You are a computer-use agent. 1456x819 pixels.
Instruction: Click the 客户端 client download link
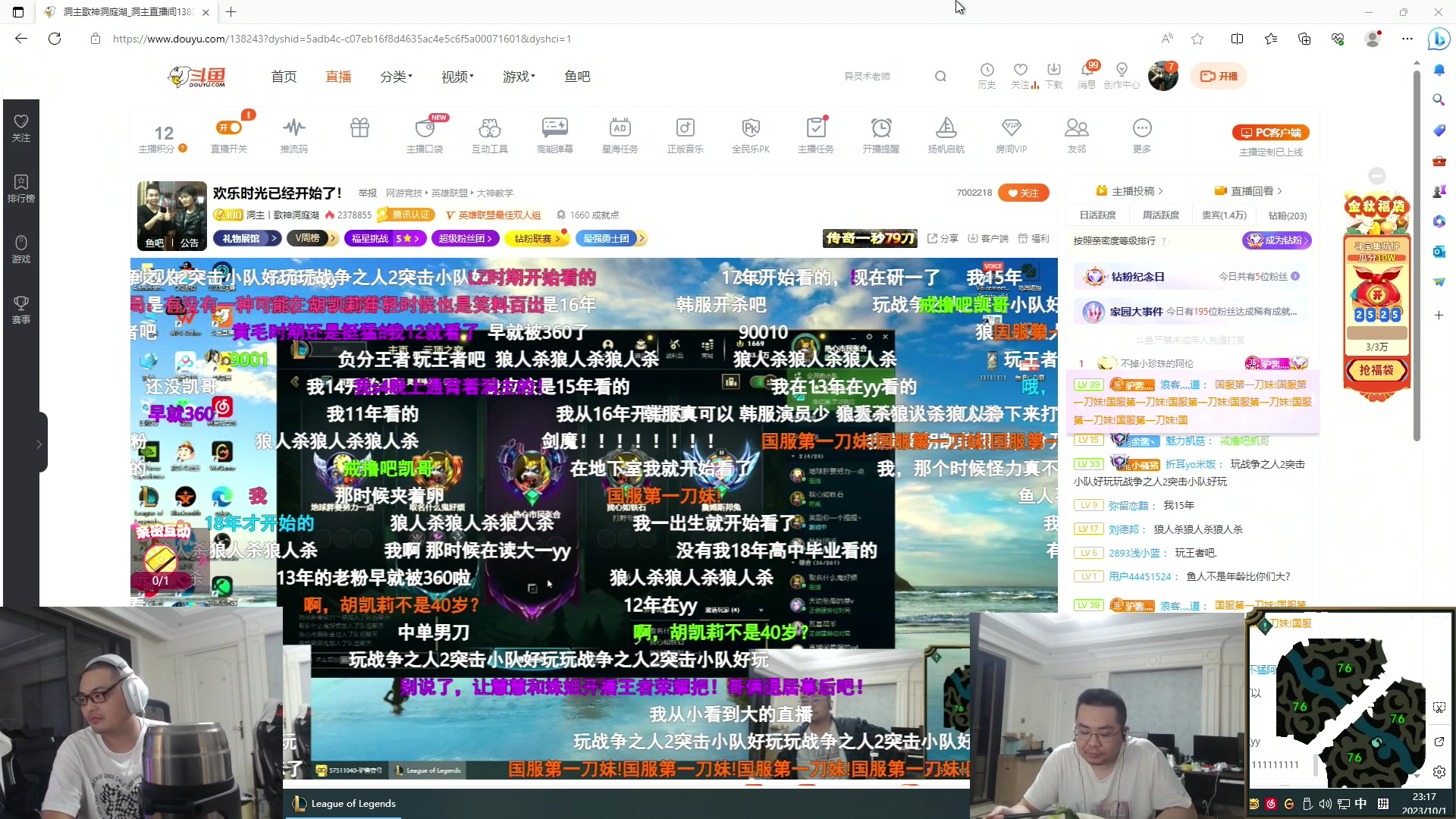[x=988, y=238]
